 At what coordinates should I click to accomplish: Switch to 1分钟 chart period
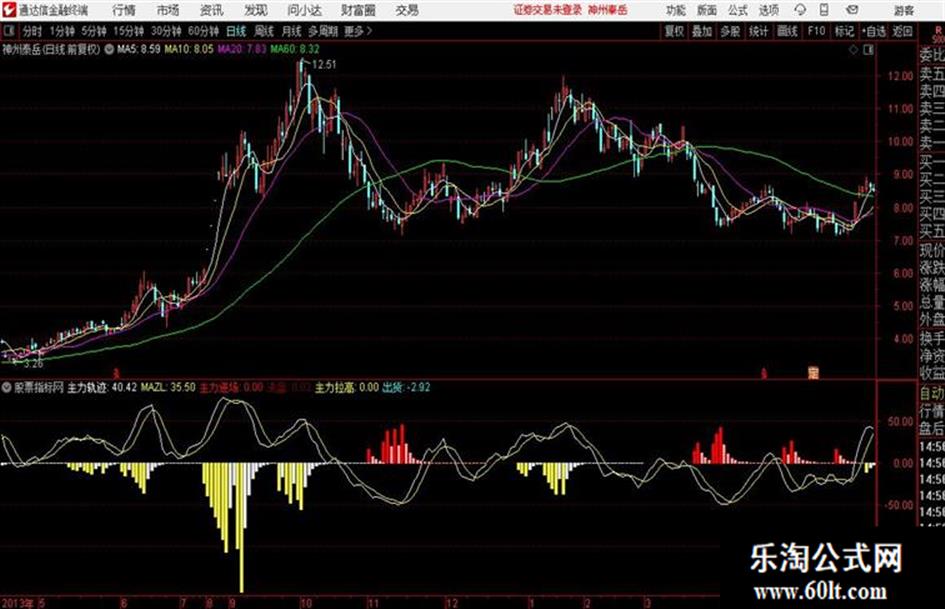click(x=61, y=31)
